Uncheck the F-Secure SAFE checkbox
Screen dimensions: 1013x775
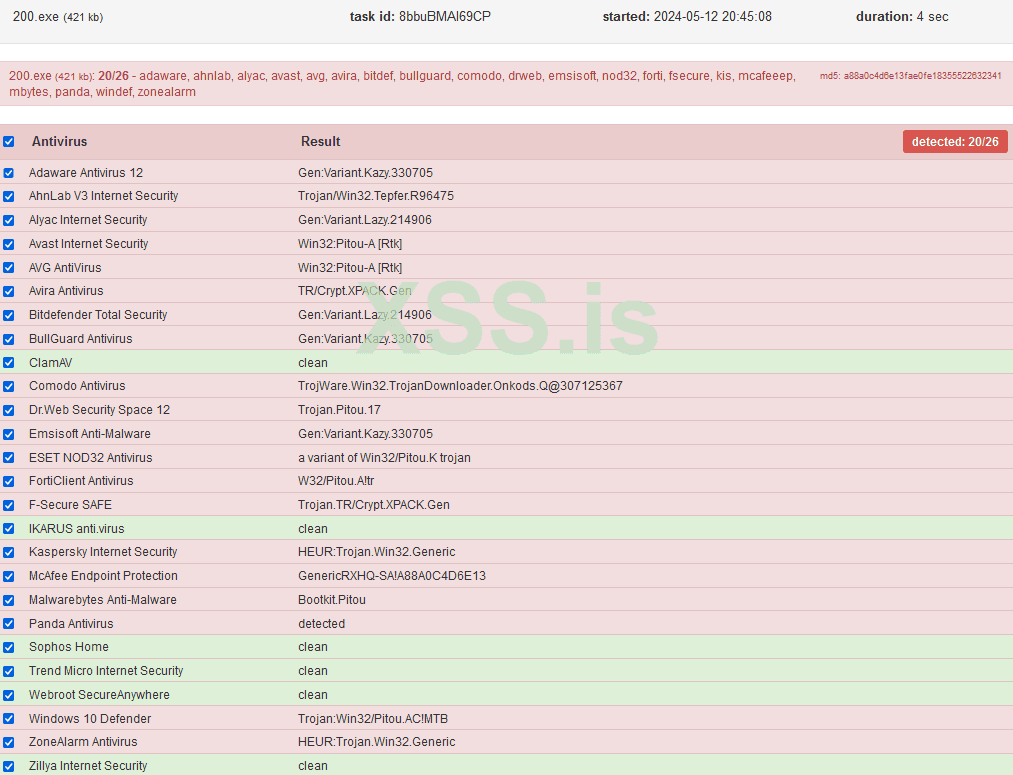tap(8, 505)
